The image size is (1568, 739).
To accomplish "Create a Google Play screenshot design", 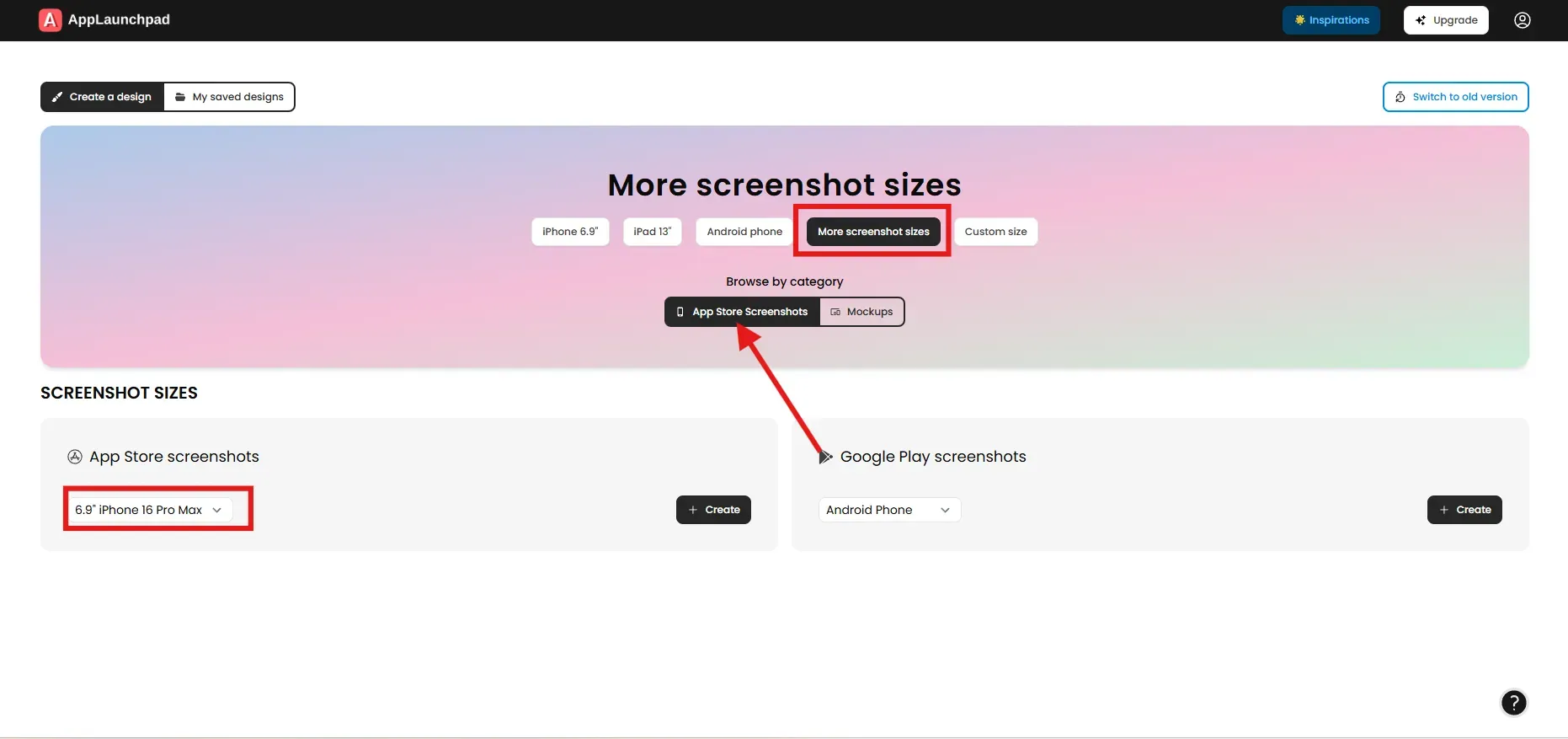I will 1464,510.
